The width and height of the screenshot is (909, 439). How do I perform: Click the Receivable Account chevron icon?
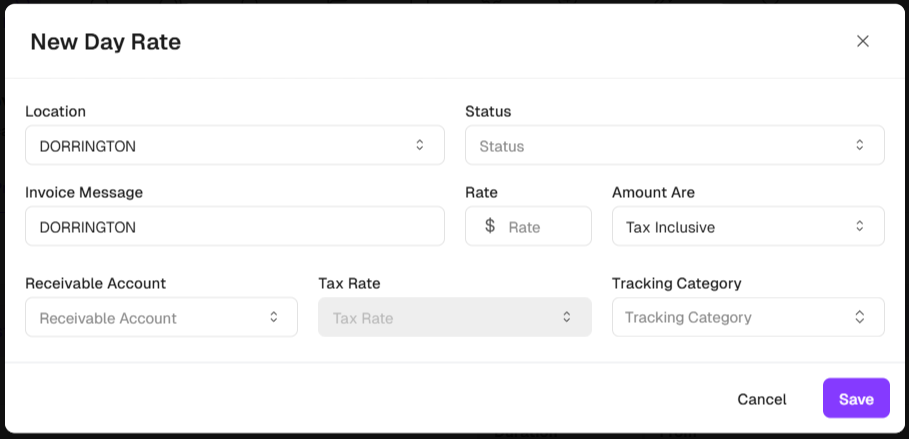[x=273, y=317]
